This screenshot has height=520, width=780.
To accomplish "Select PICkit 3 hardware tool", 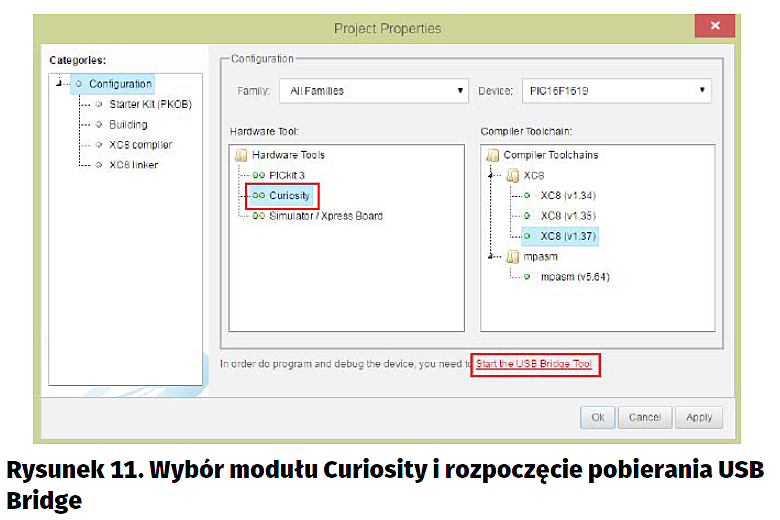I will point(286,175).
